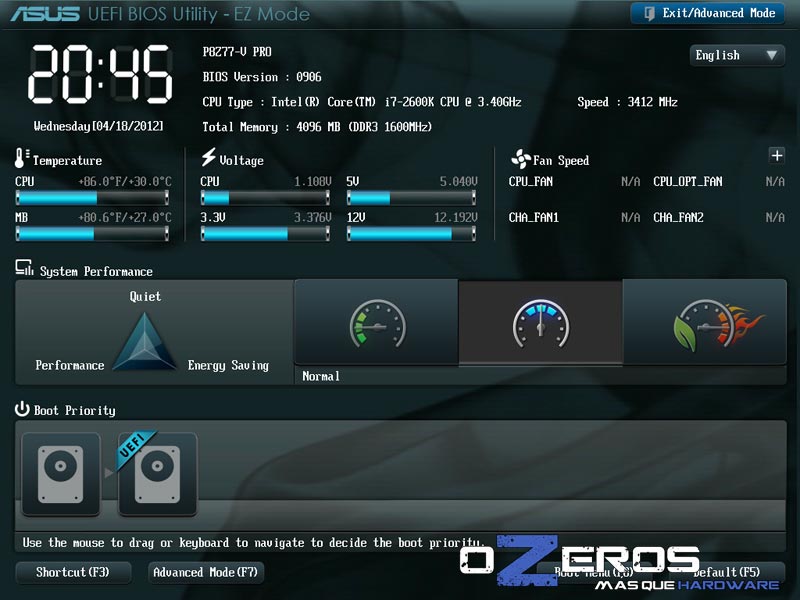Click the MB temperature value +80.6°F/+27.0°C
Image resolution: width=800 pixels, height=600 pixels.
(125, 218)
